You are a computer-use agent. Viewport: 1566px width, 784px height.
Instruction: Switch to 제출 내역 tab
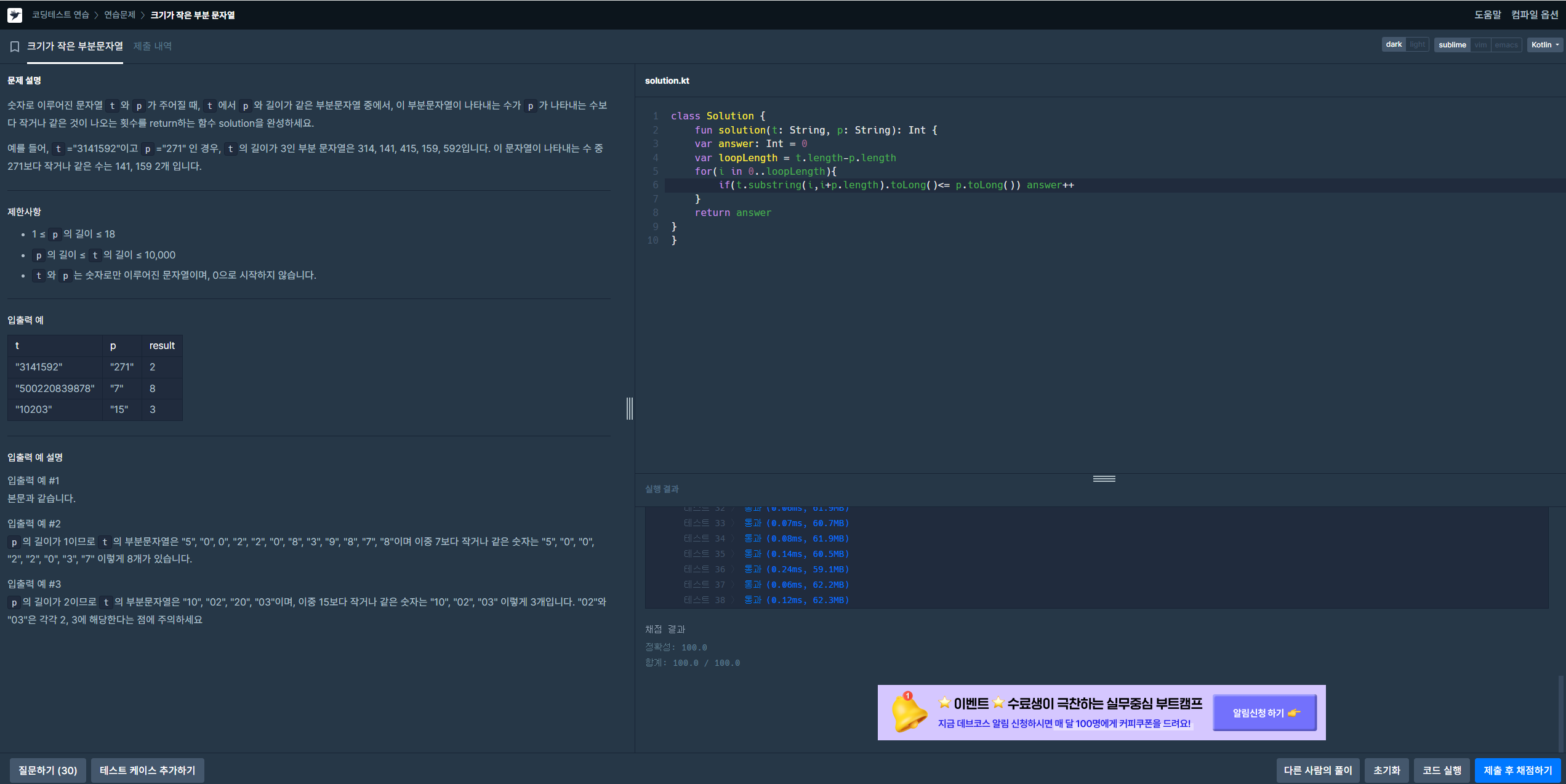[153, 46]
